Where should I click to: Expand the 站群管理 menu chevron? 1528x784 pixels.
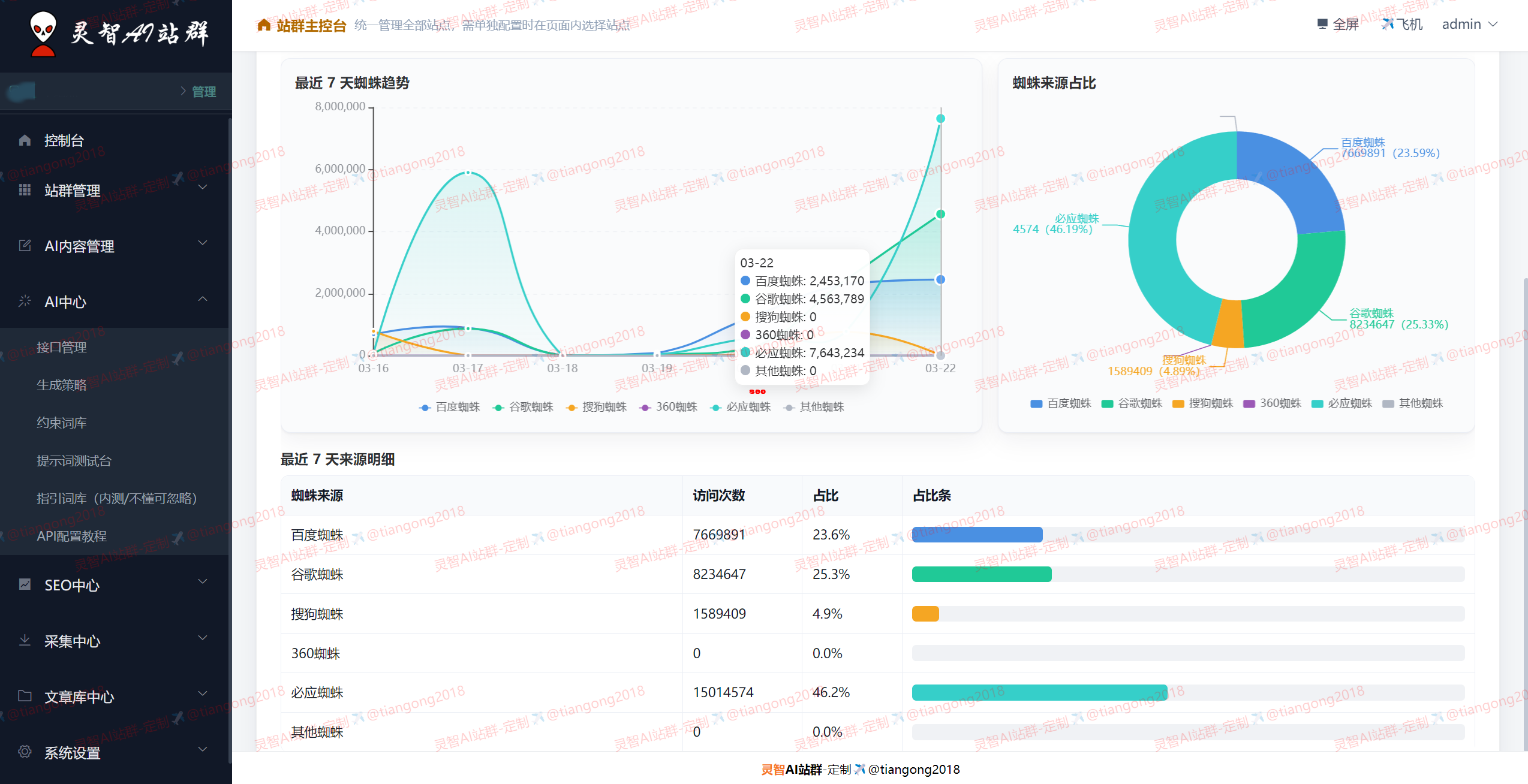point(203,188)
